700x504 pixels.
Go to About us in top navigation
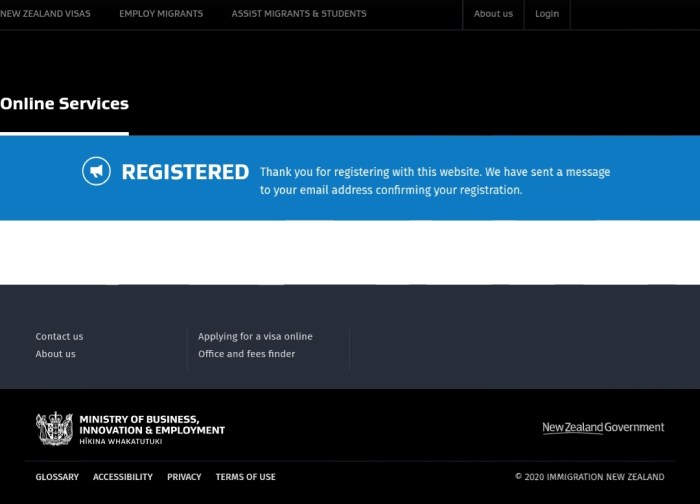coord(493,14)
